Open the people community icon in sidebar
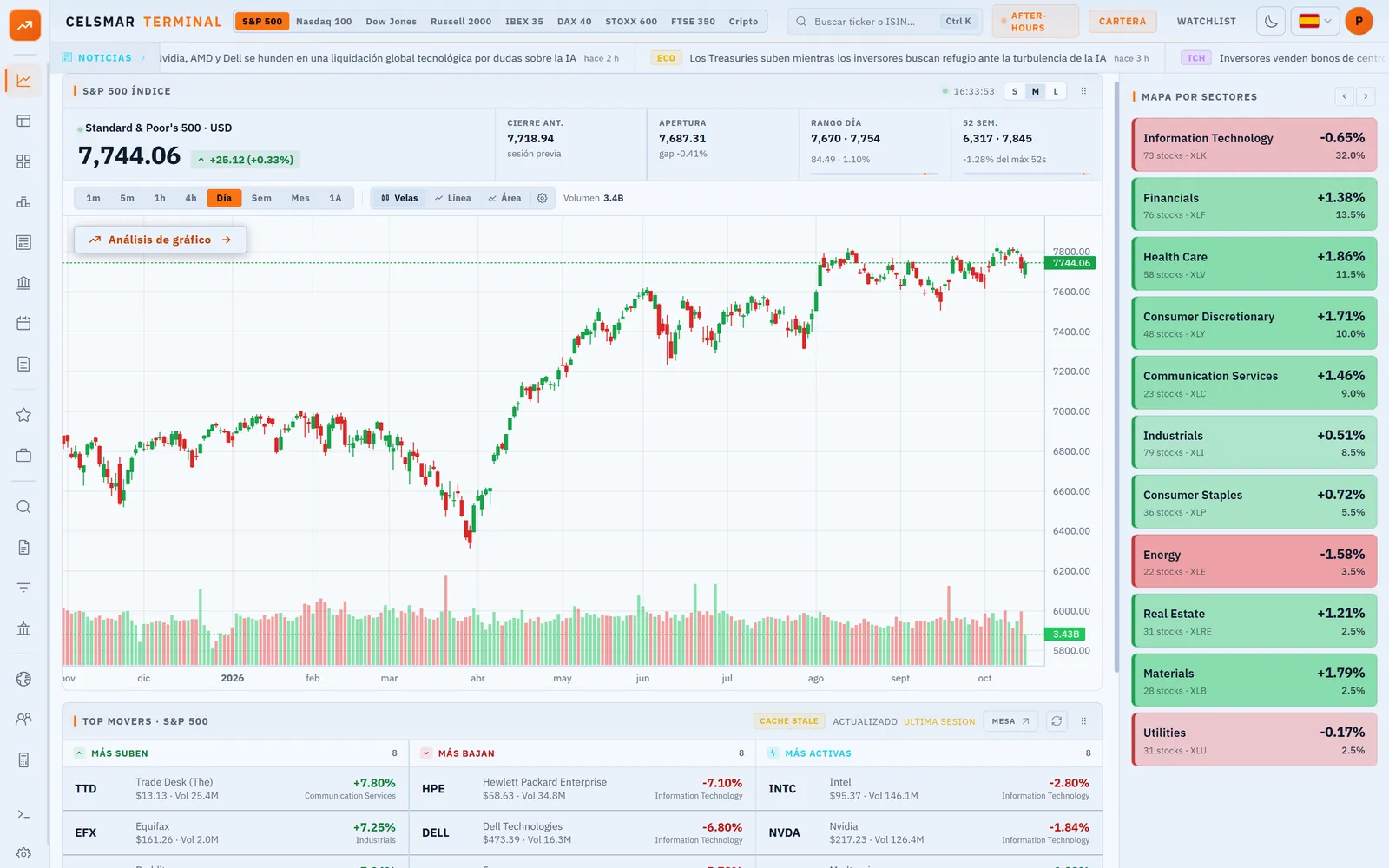1389x868 pixels. point(23,720)
